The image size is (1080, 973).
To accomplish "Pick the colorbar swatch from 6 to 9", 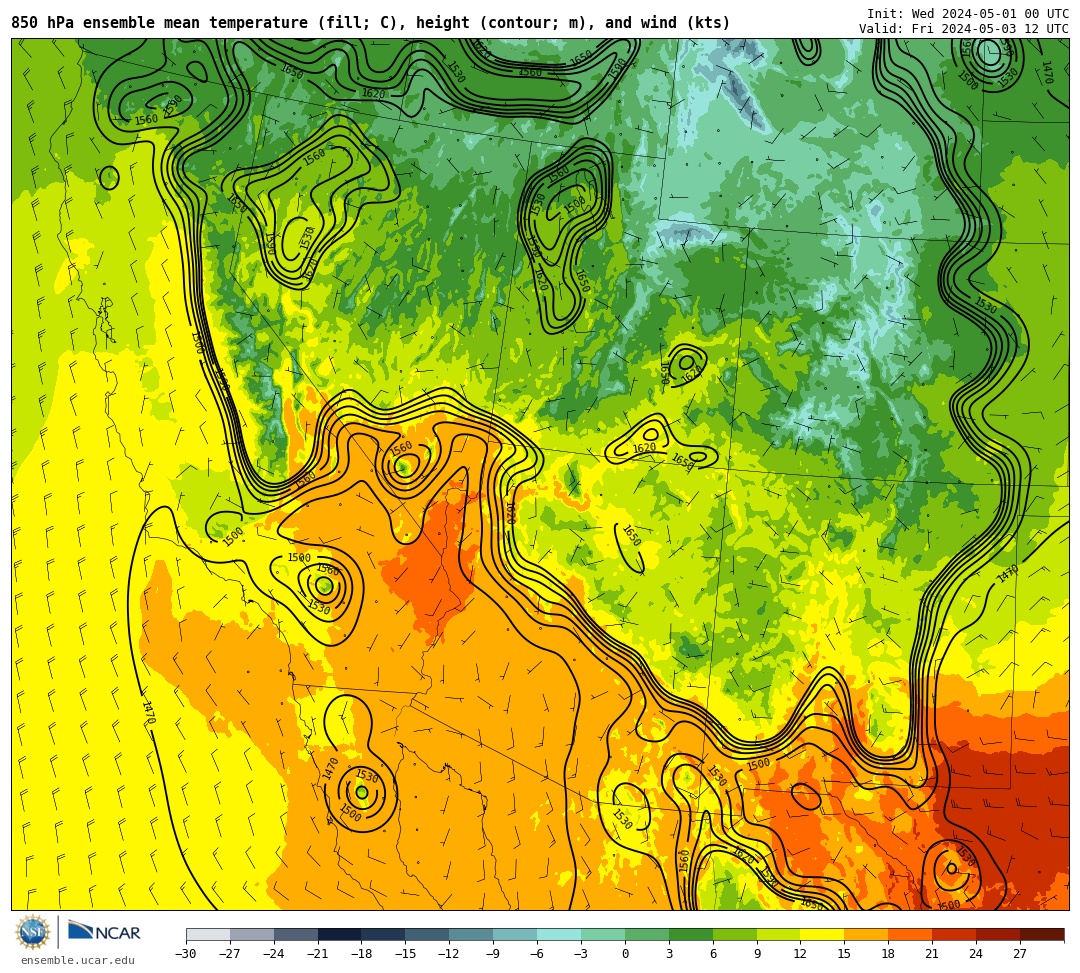I will pos(735,934).
